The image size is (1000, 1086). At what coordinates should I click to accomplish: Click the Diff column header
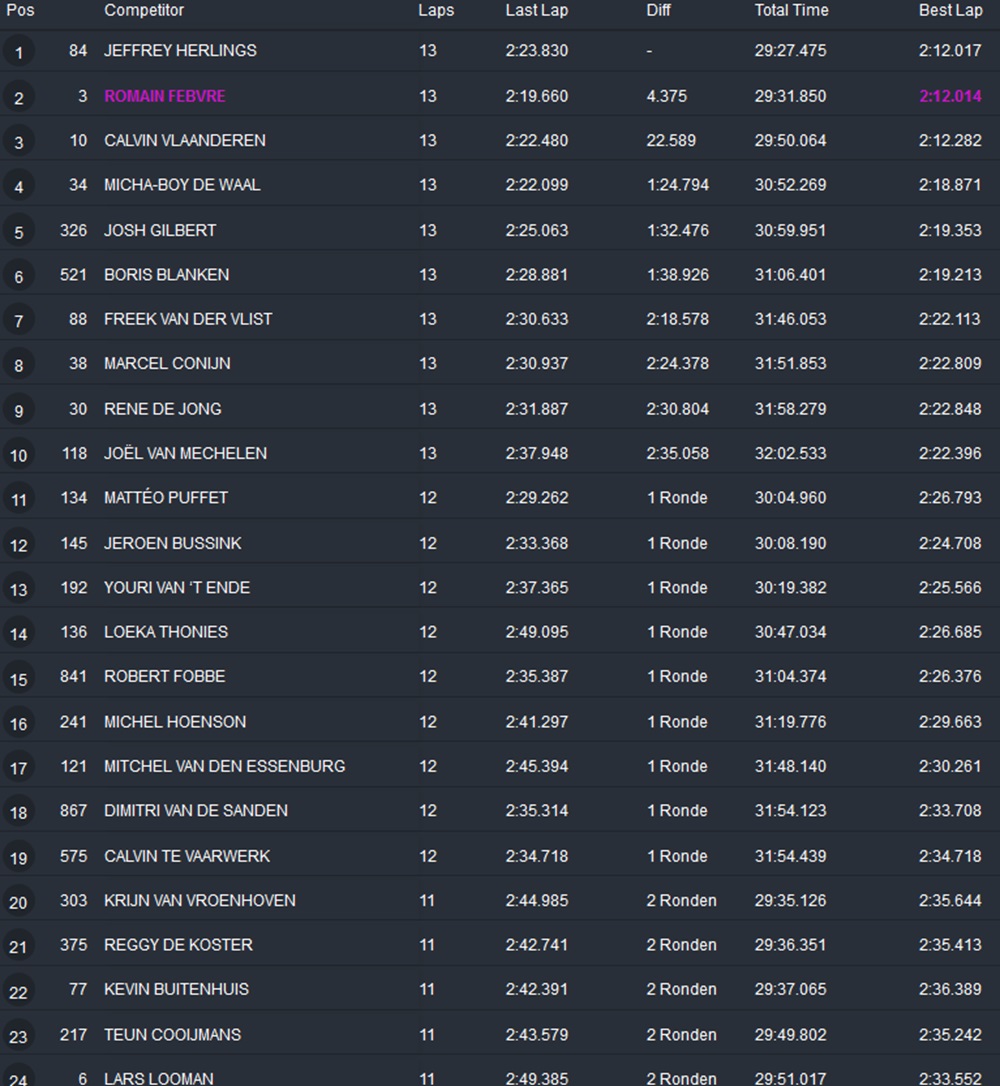pos(658,10)
